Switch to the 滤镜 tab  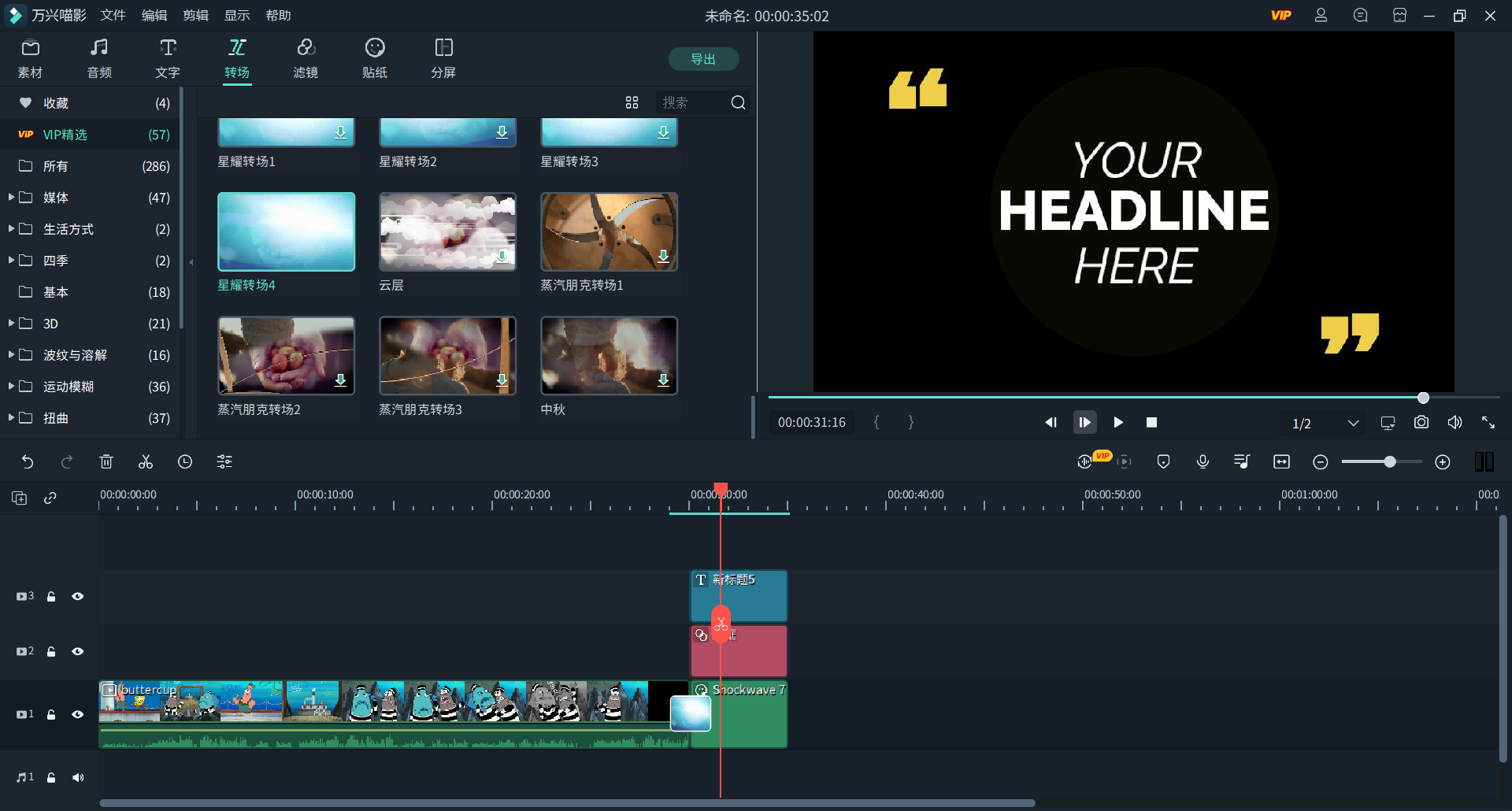(x=306, y=59)
